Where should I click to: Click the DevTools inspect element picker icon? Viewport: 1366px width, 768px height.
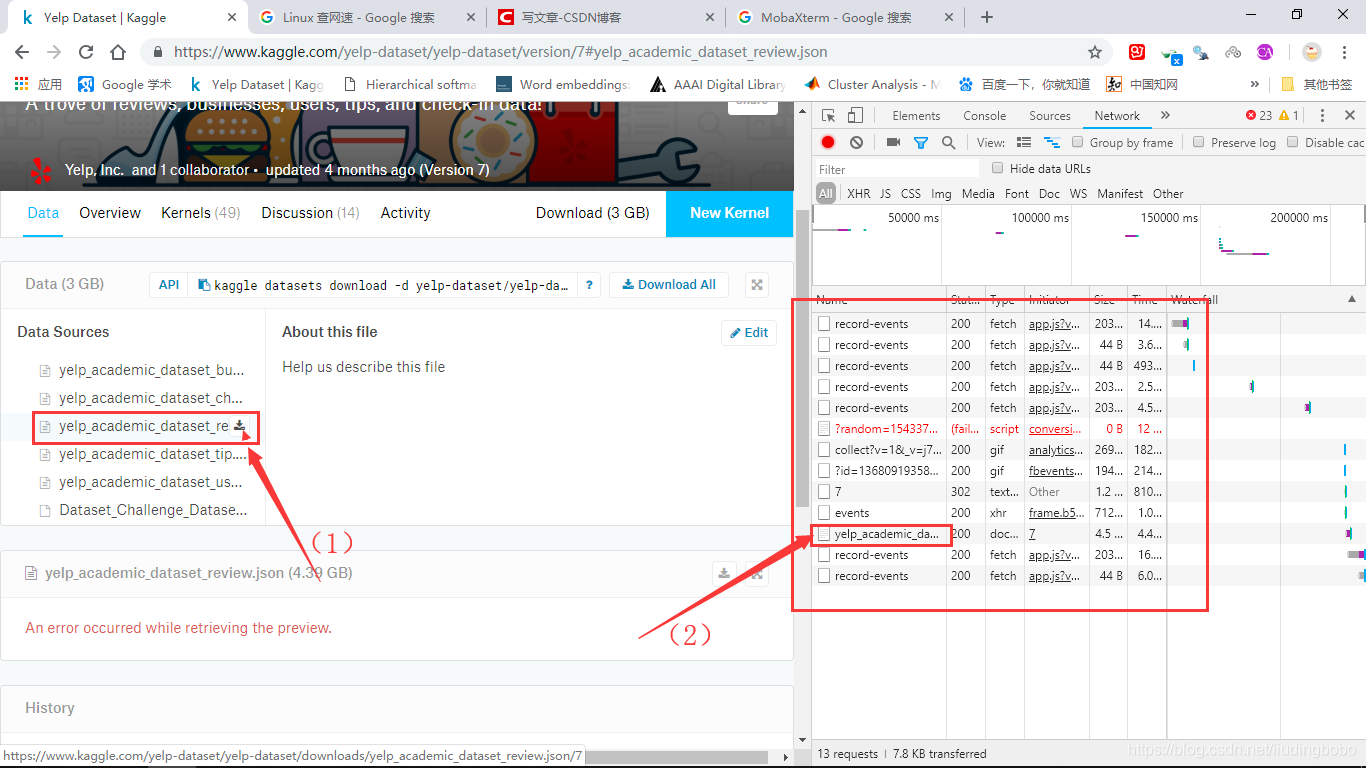[830, 116]
